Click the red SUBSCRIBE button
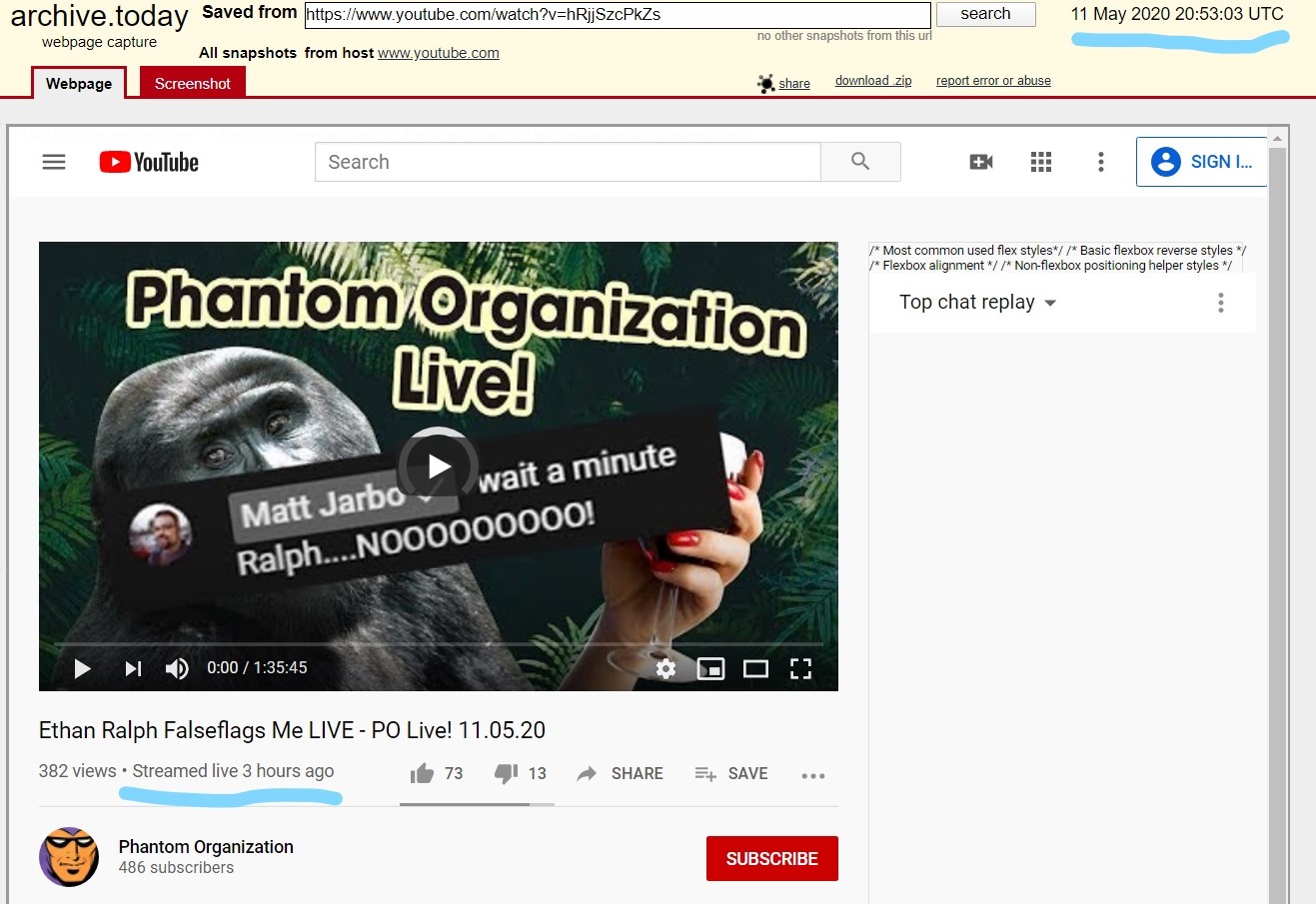The image size is (1316, 904). (771, 858)
